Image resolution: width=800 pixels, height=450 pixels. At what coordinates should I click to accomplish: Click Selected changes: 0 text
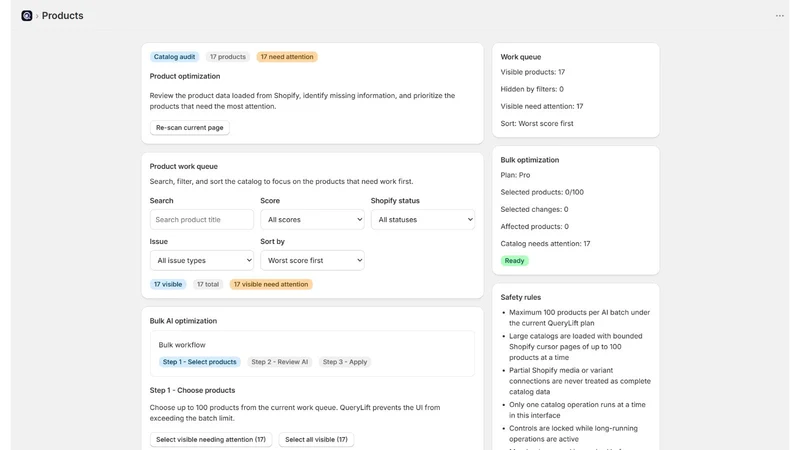[534, 209]
